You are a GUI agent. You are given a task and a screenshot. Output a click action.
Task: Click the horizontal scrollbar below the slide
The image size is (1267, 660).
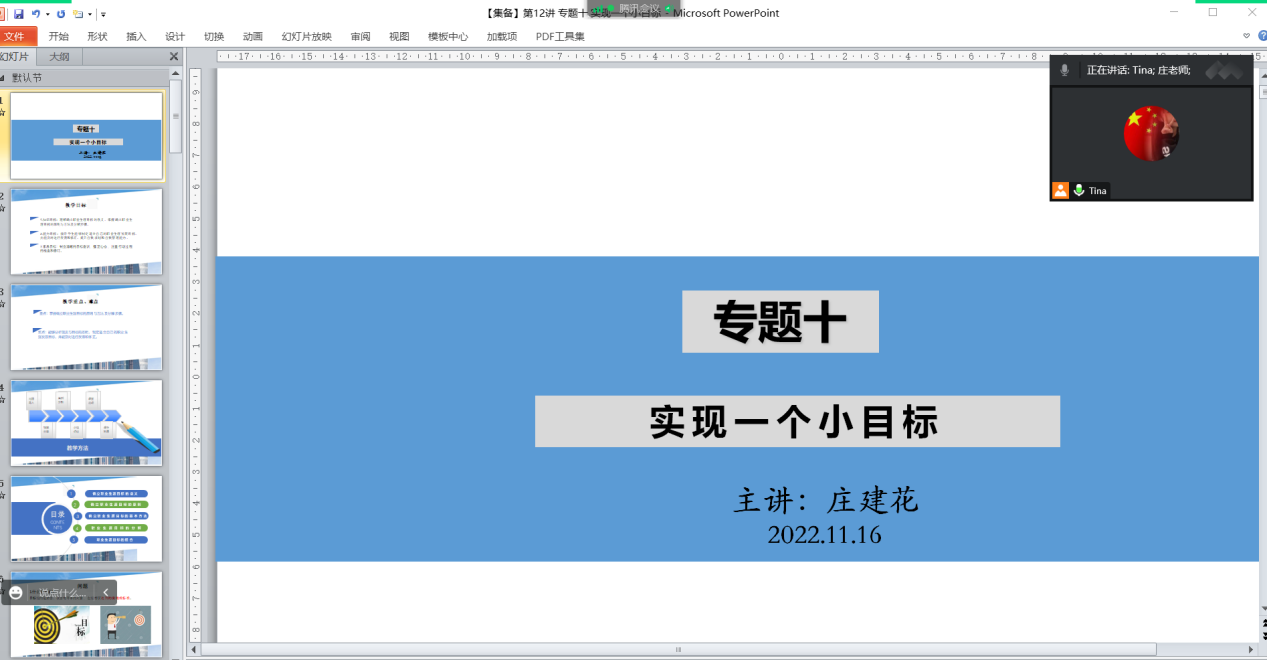click(678, 649)
